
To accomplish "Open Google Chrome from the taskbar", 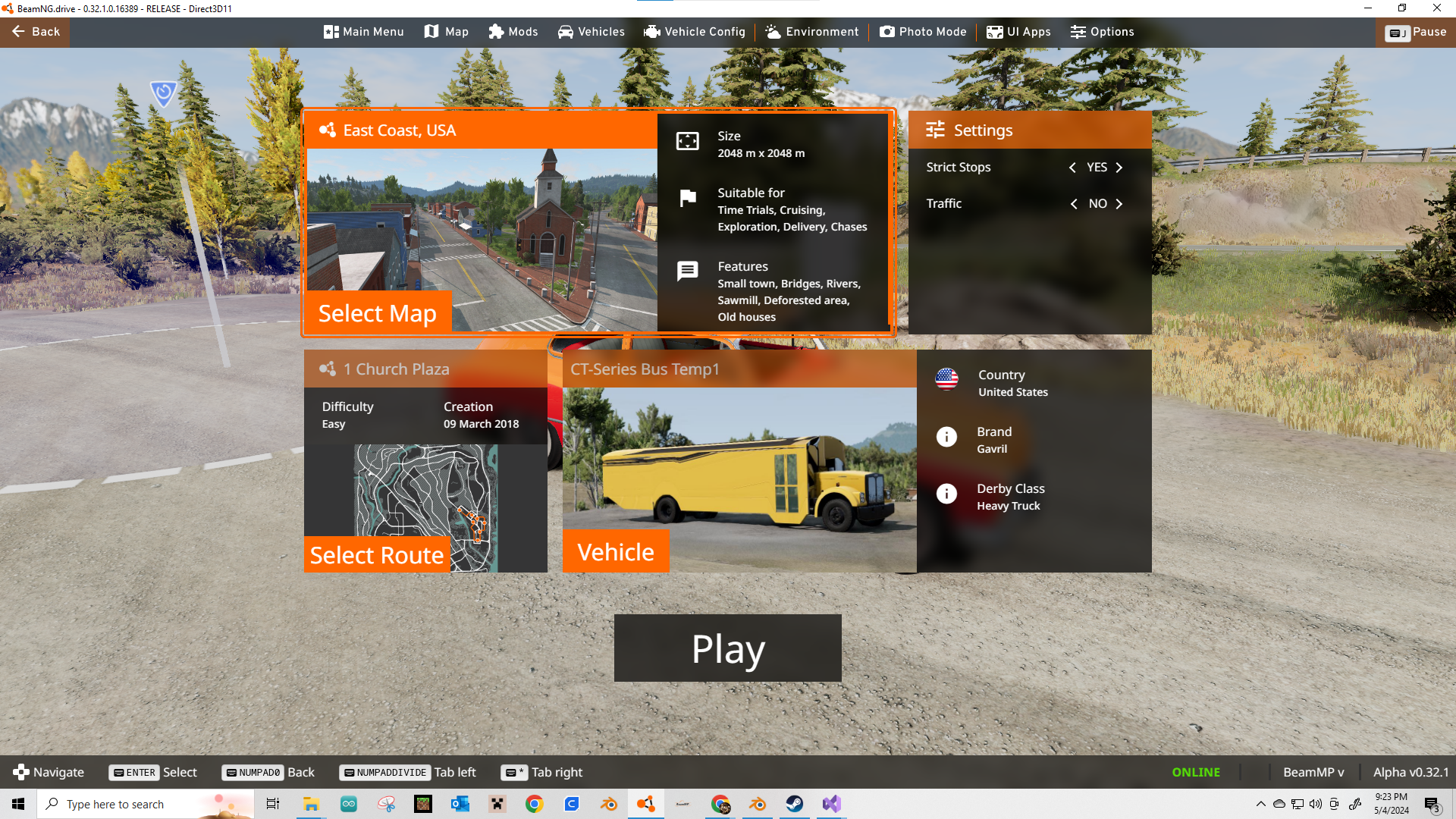I will (x=535, y=804).
